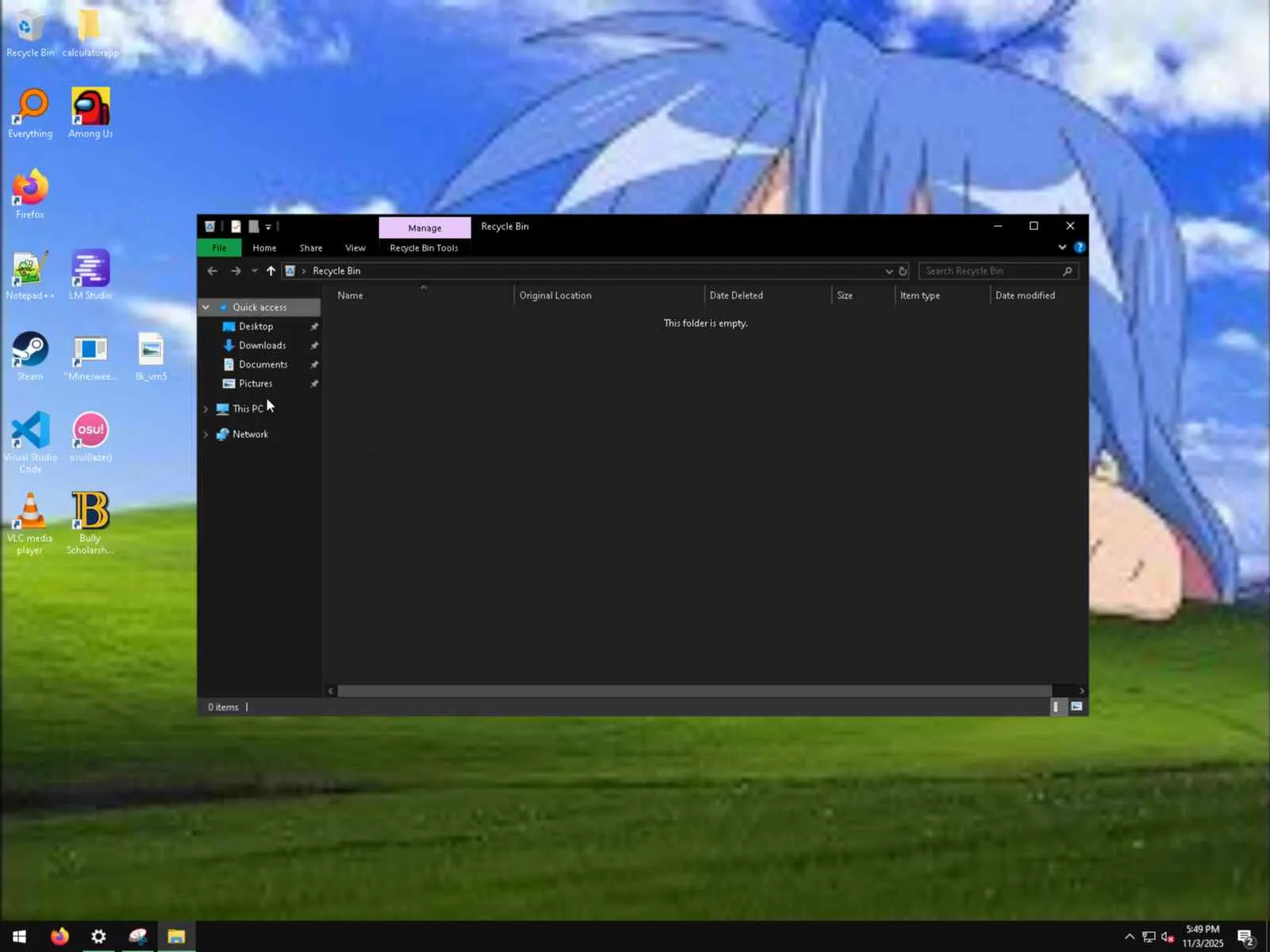Open the address bar history dropdown
This screenshot has width=1270, height=952.
click(x=889, y=271)
